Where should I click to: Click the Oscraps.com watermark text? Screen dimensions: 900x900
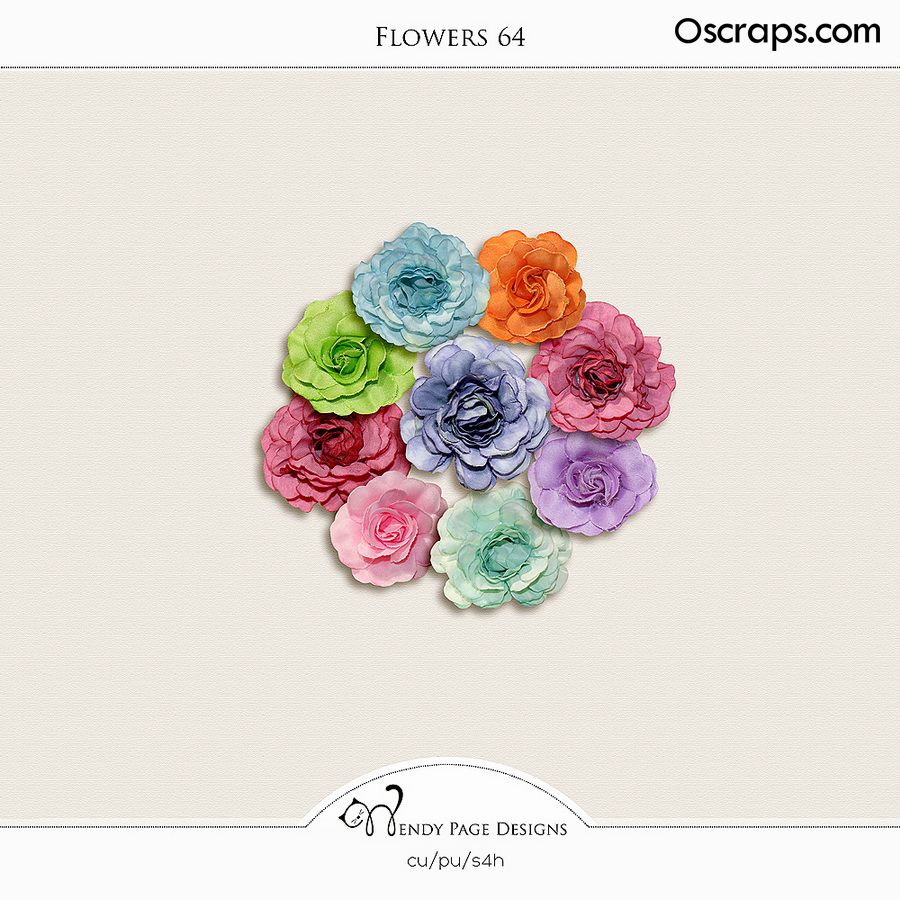[x=777, y=32]
